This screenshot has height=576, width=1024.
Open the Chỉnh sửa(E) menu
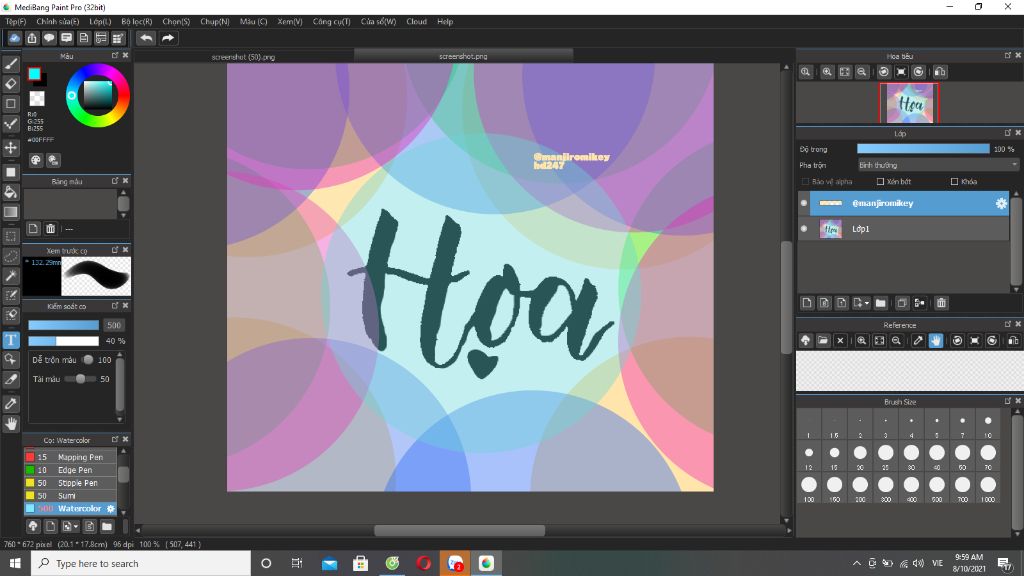tap(57, 22)
